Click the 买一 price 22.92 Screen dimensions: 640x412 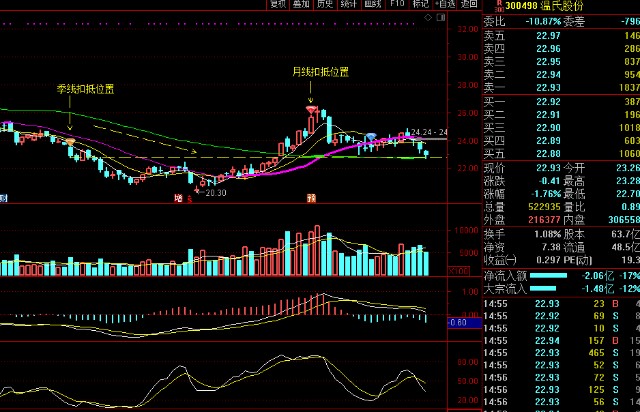tap(548, 102)
